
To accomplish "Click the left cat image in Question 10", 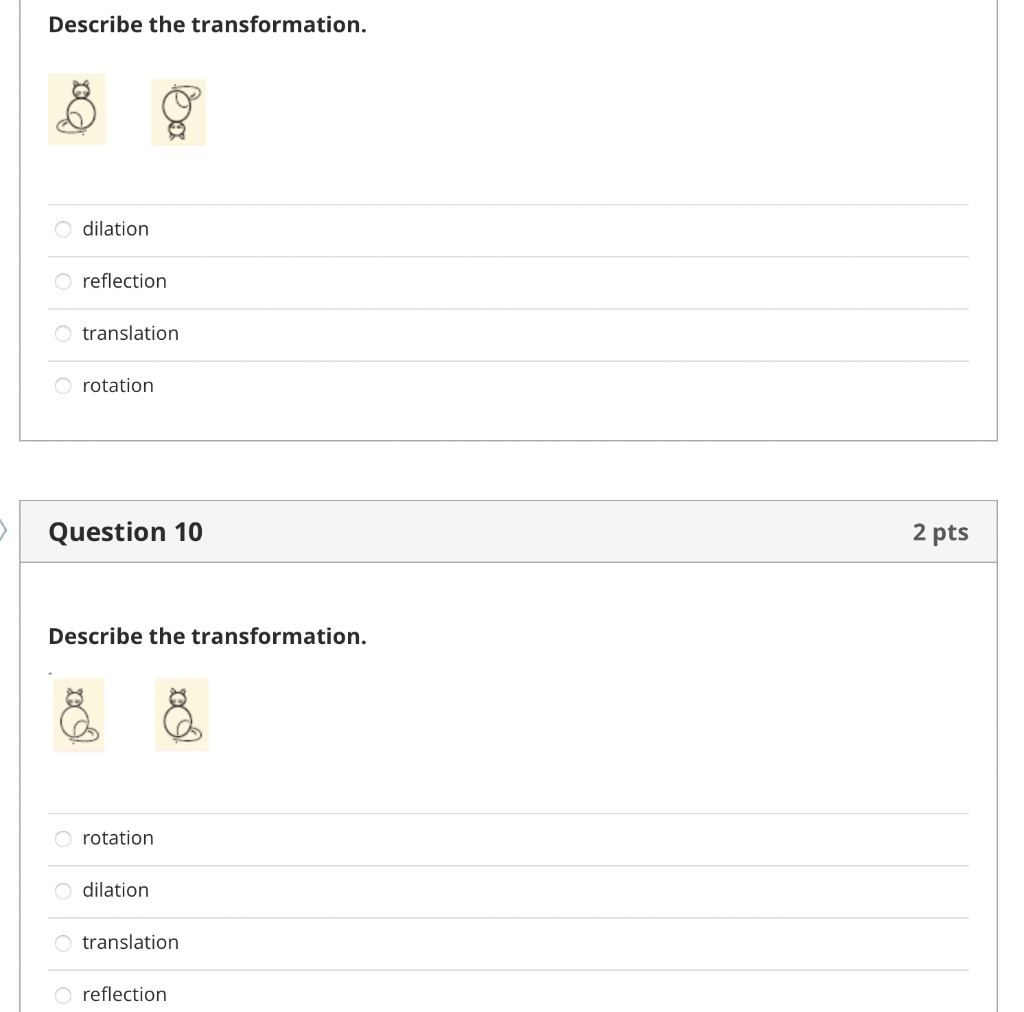I will (x=78, y=714).
